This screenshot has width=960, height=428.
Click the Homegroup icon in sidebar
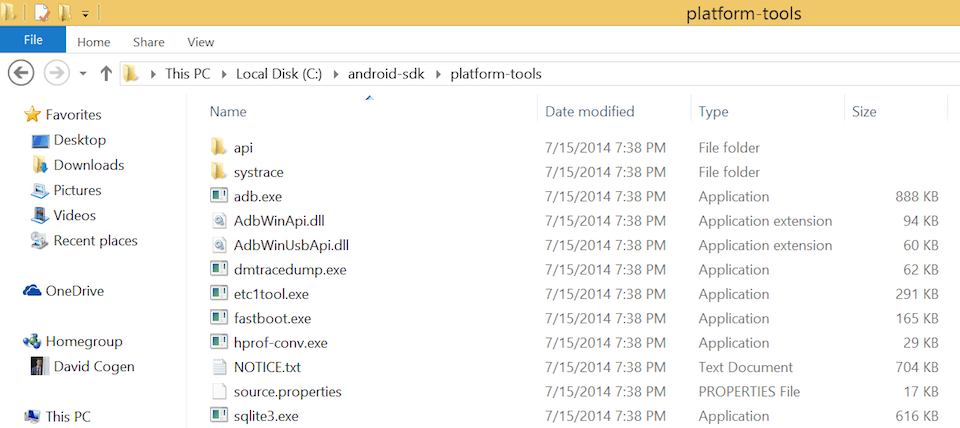pyautogui.click(x=32, y=341)
